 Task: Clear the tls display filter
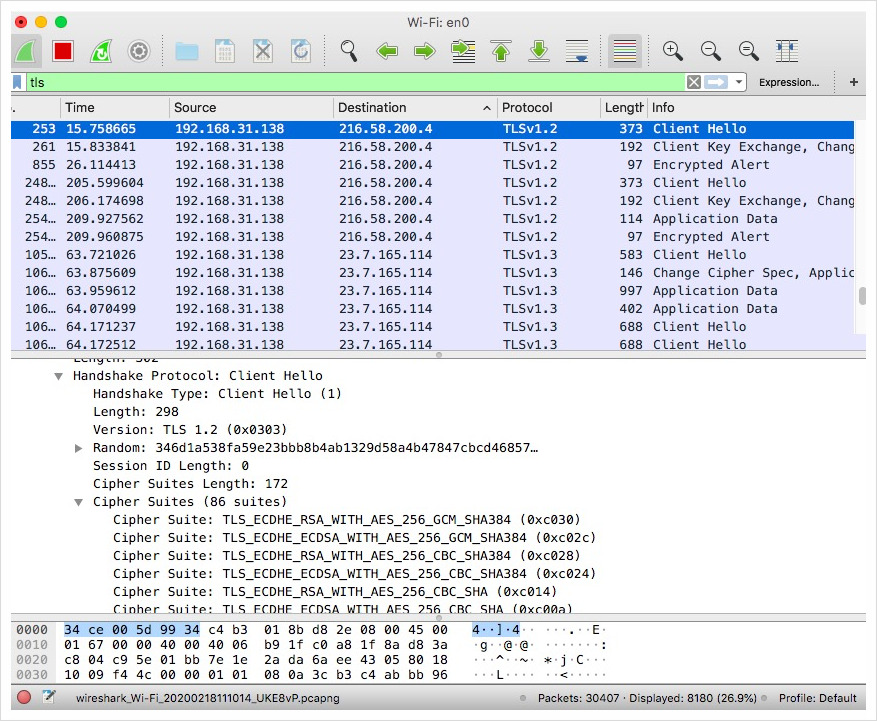coord(692,81)
